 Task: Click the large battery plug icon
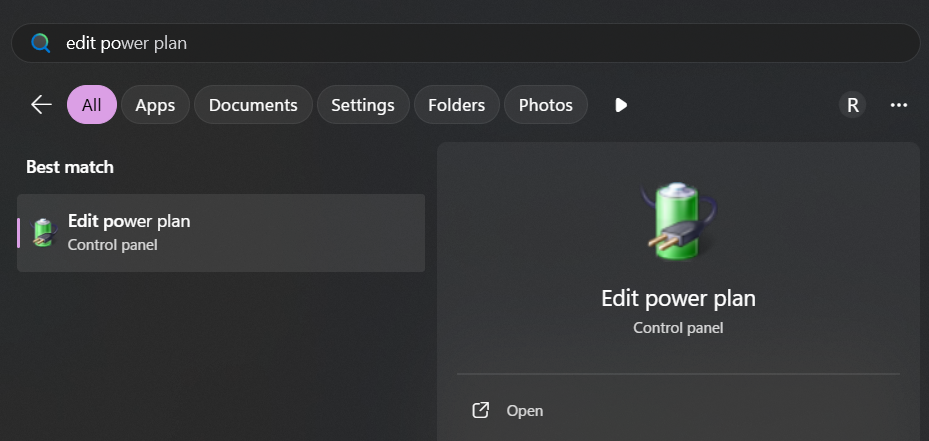pyautogui.click(x=678, y=222)
